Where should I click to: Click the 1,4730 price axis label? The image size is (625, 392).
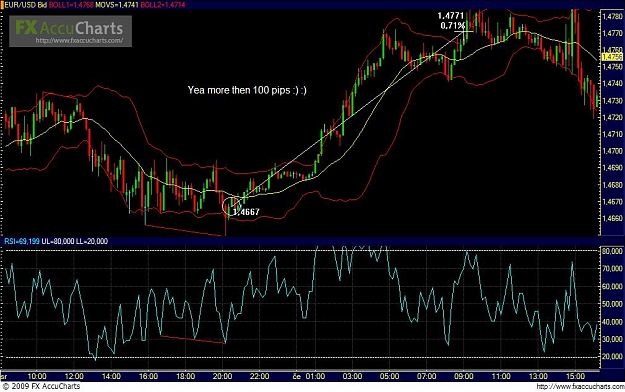612,100
